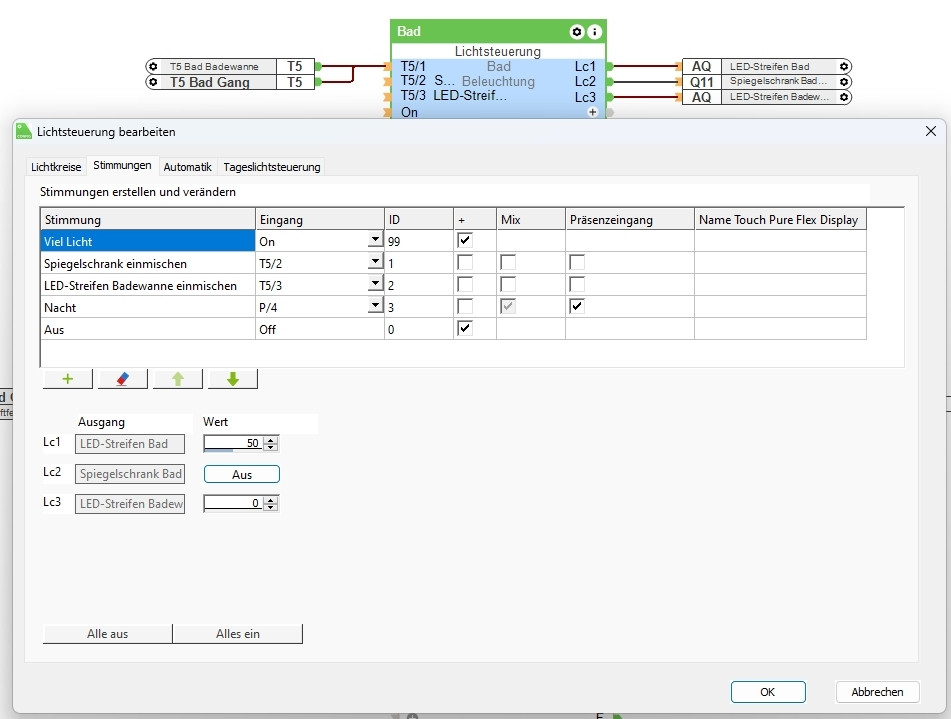
Task: Switch to the Lichtkreise tab
Action: click(x=56, y=167)
